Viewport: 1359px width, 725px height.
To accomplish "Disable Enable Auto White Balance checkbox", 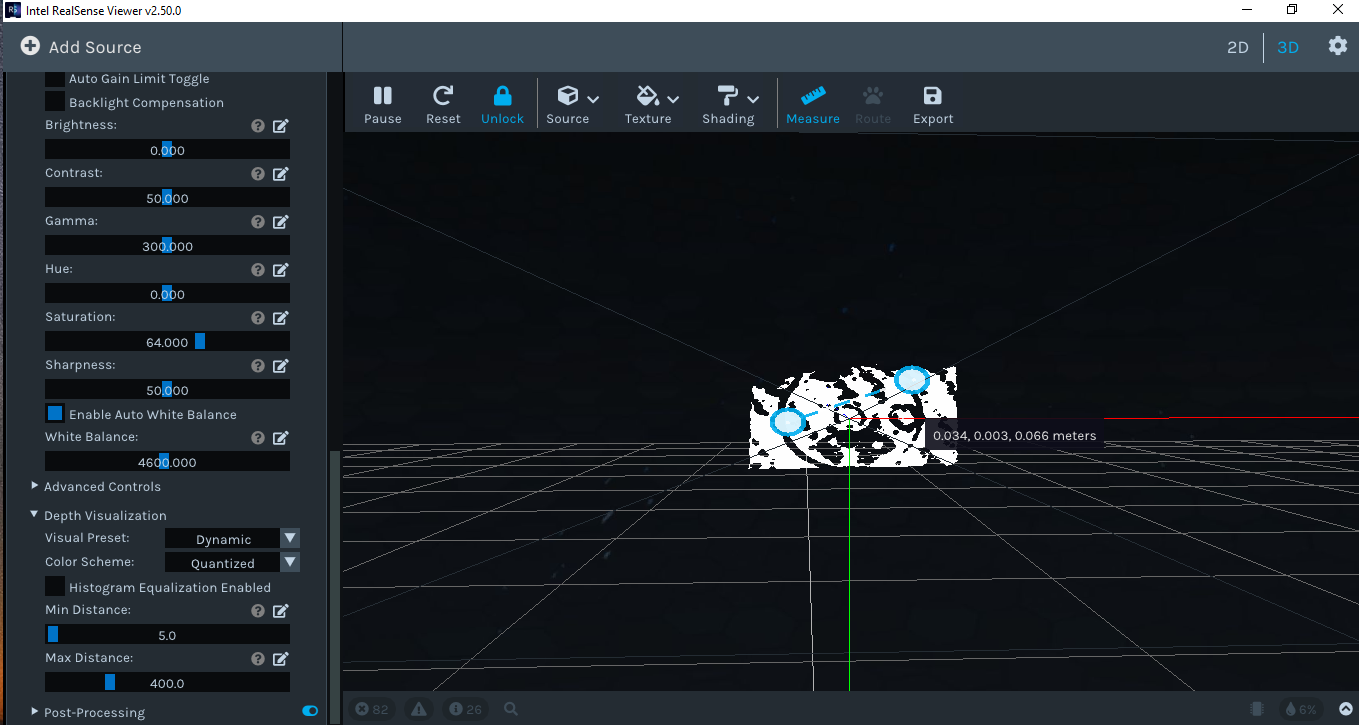I will [55, 413].
